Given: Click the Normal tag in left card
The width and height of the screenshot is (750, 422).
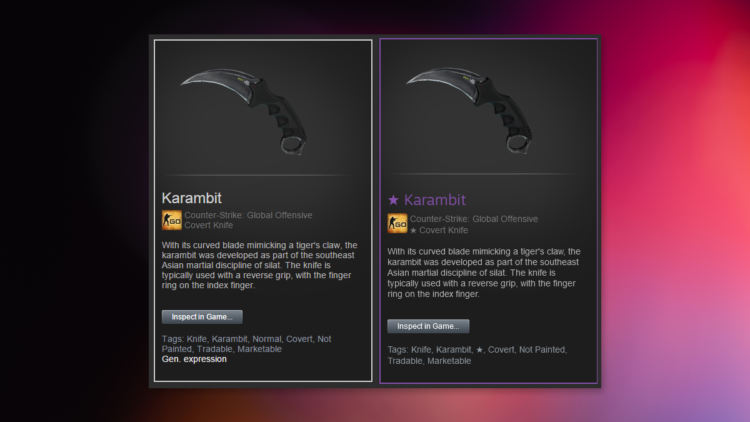Looking at the screenshot, I should pyautogui.click(x=266, y=339).
